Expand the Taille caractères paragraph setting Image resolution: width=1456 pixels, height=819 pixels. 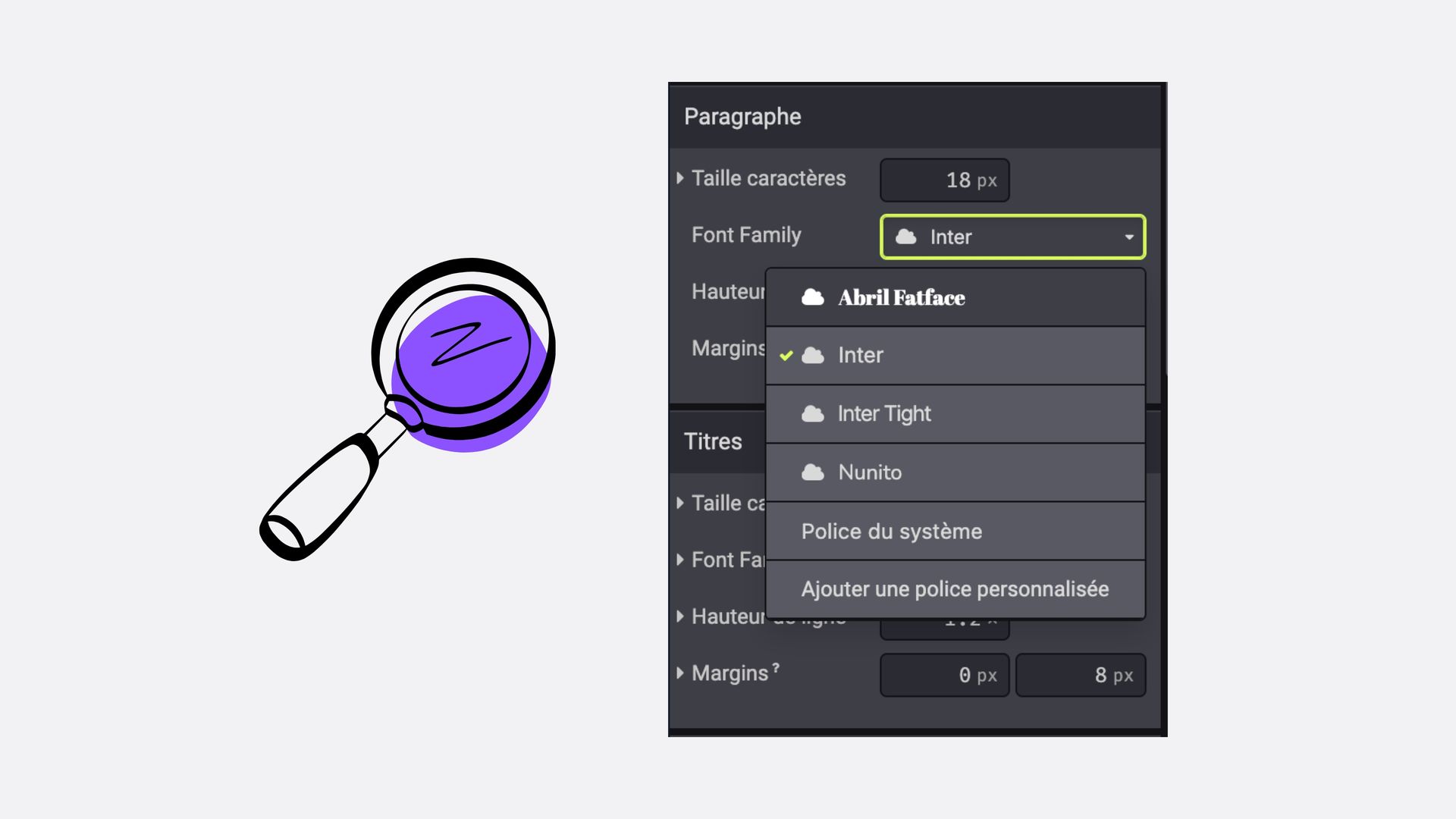tap(680, 178)
